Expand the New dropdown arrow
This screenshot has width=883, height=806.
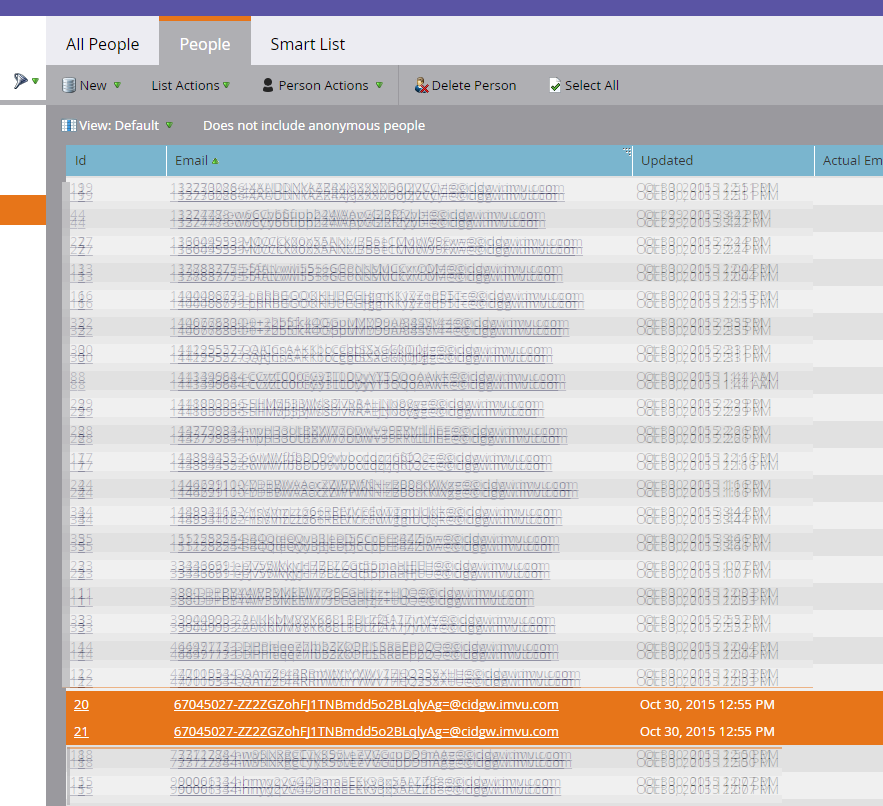pyautogui.click(x=117, y=86)
